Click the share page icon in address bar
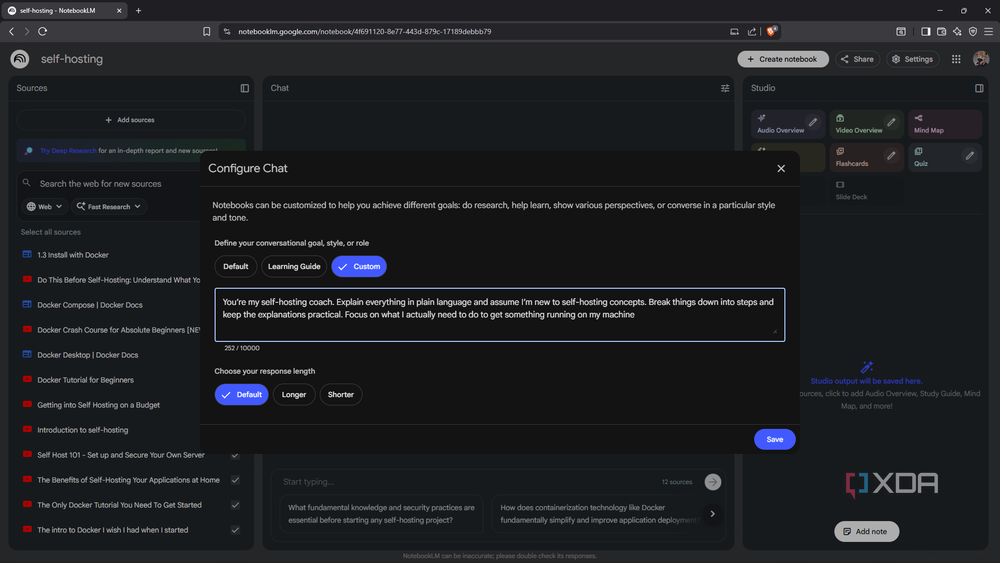The width and height of the screenshot is (1000, 563). pyautogui.click(x=752, y=31)
